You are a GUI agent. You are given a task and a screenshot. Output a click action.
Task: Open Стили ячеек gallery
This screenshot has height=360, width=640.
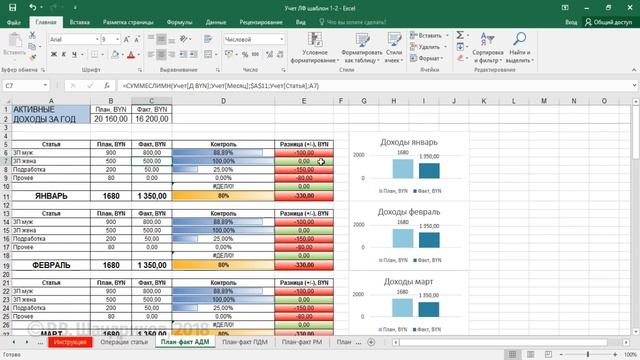tap(394, 48)
